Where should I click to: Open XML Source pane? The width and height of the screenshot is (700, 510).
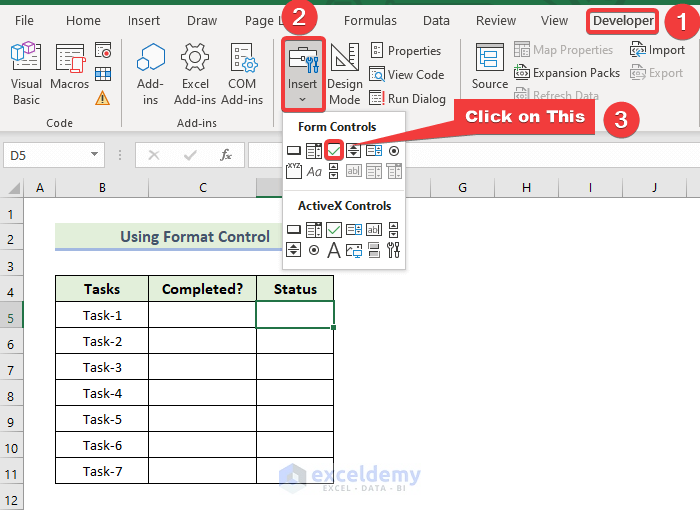click(x=490, y=66)
